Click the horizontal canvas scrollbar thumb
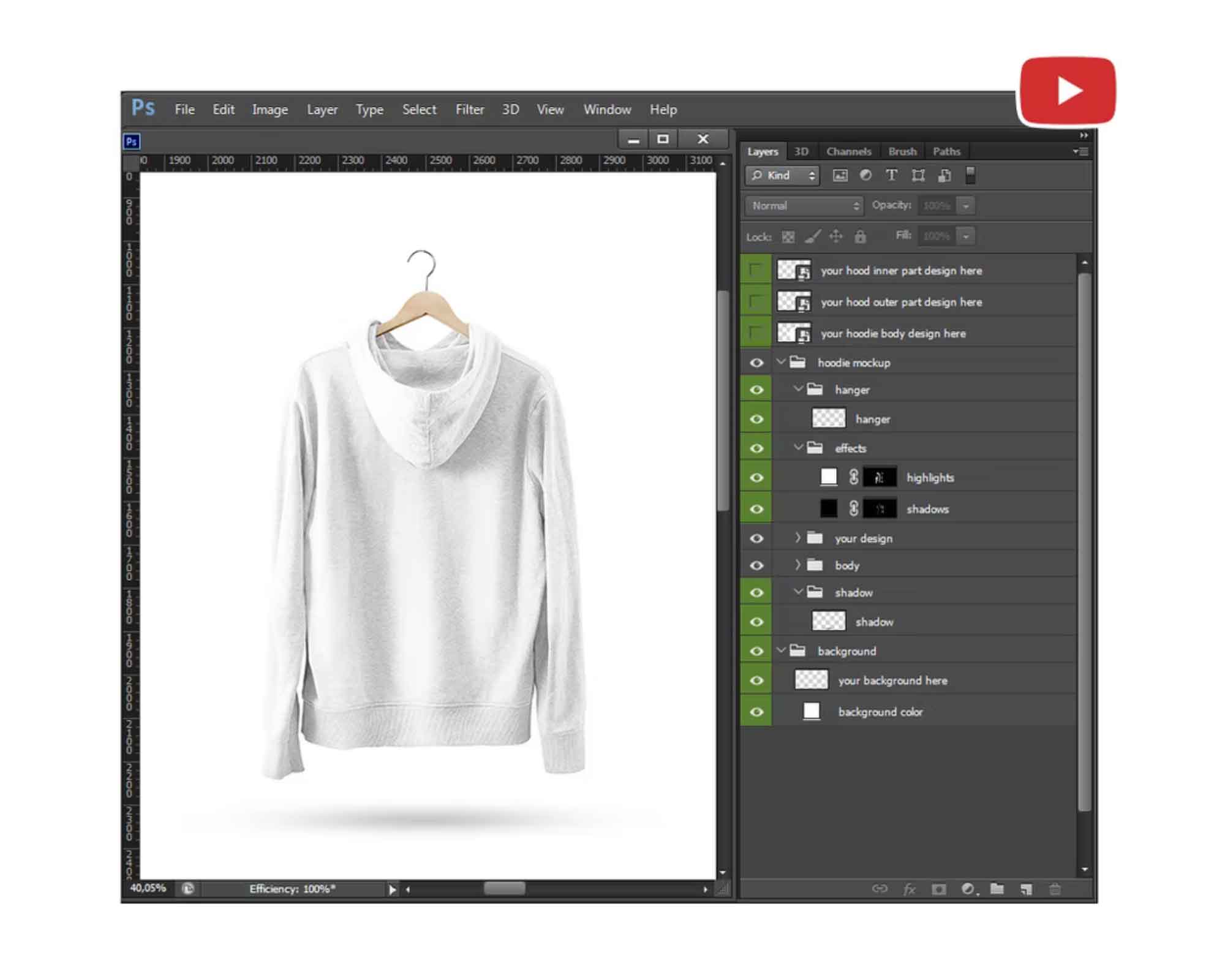 (x=504, y=889)
